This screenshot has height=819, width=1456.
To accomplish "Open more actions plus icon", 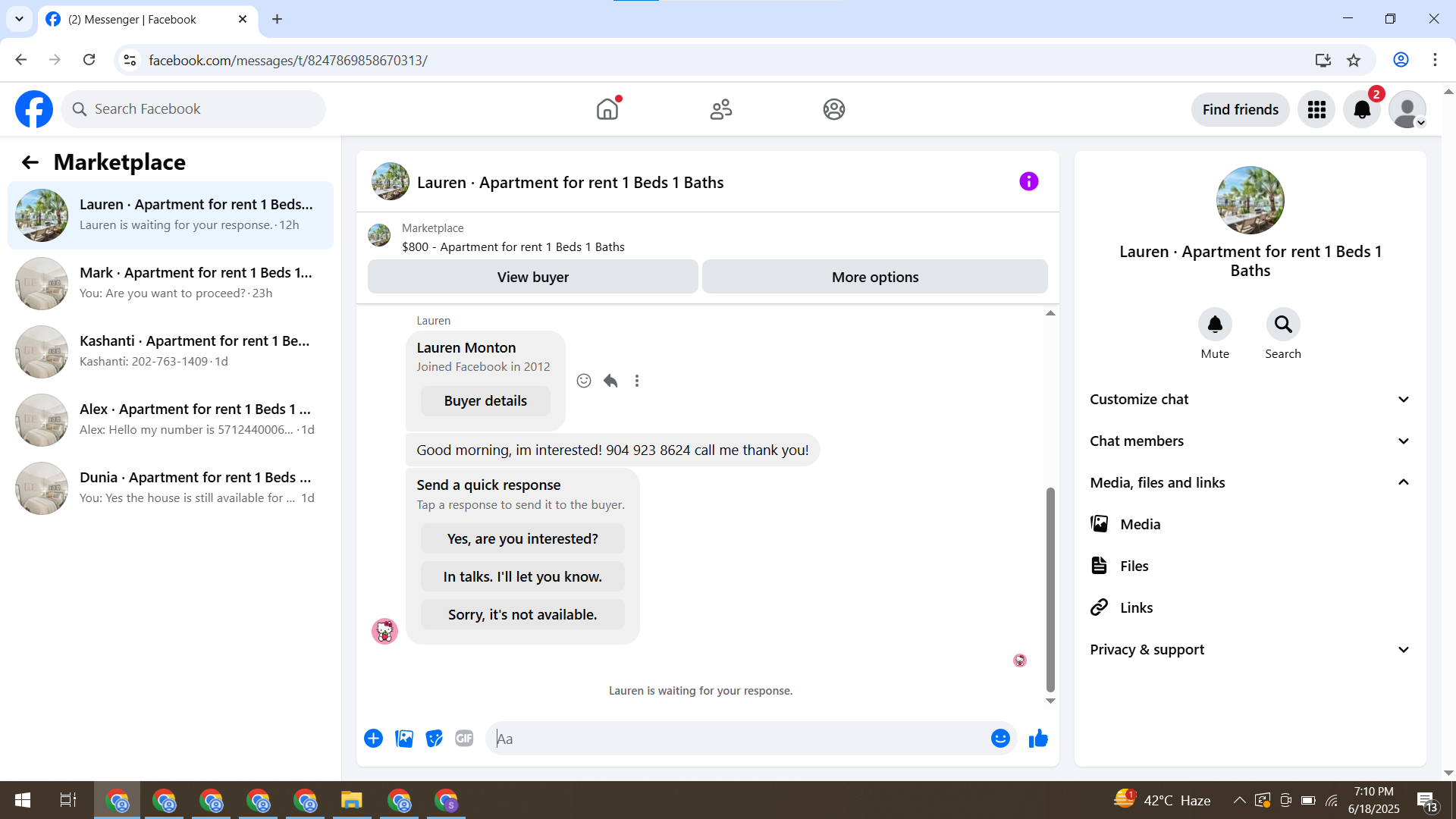I will pos(373,739).
